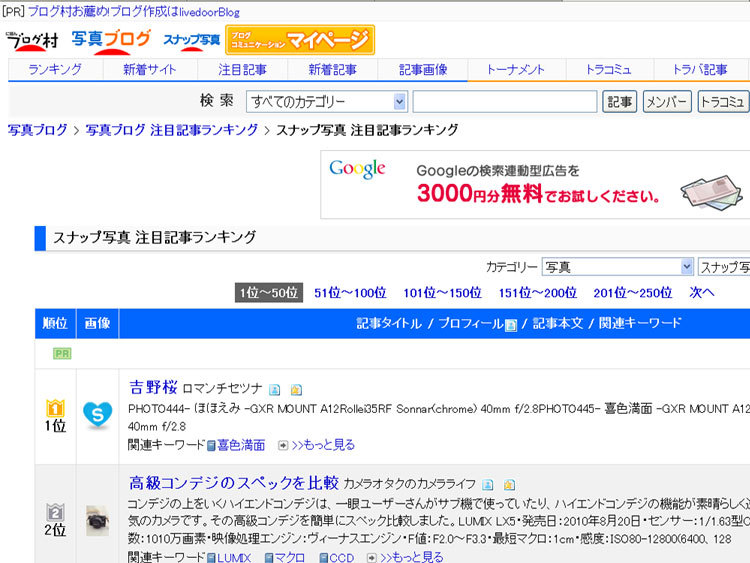
Task: Click profile icon next to カメラオタクのカメラライフ
Action: (487, 485)
